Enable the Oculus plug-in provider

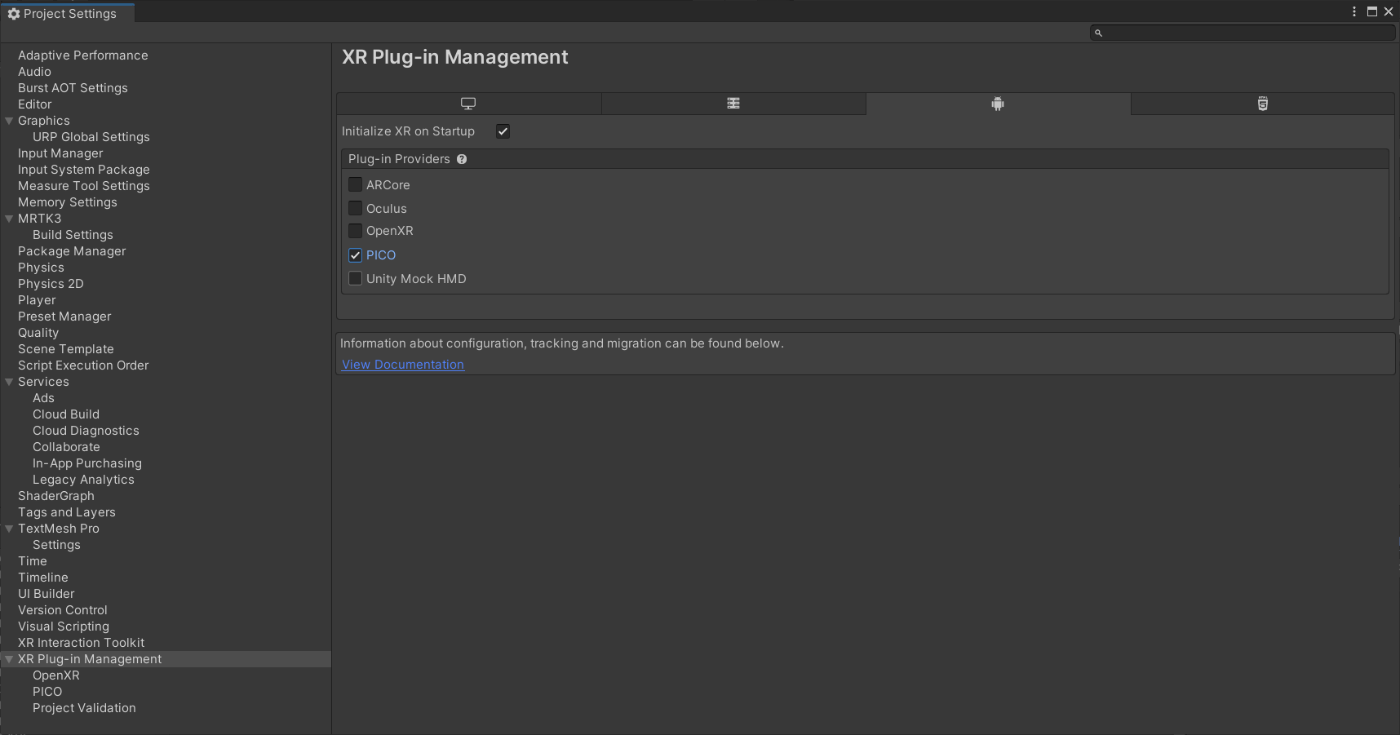(x=355, y=208)
